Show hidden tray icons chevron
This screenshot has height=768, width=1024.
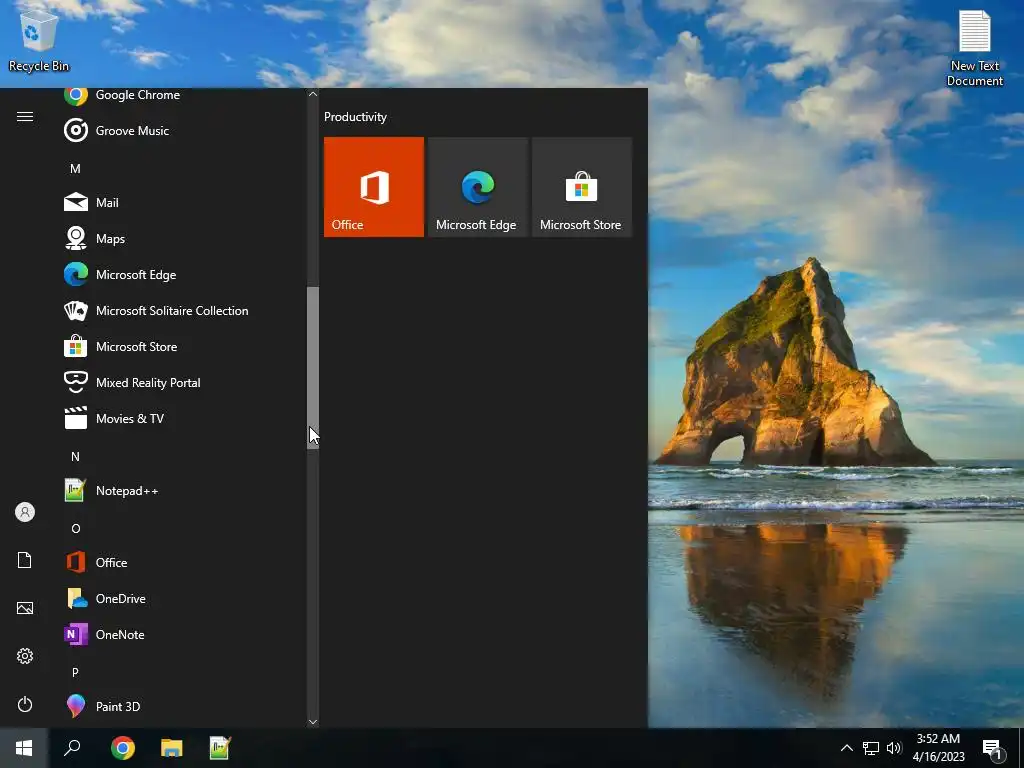click(x=846, y=748)
